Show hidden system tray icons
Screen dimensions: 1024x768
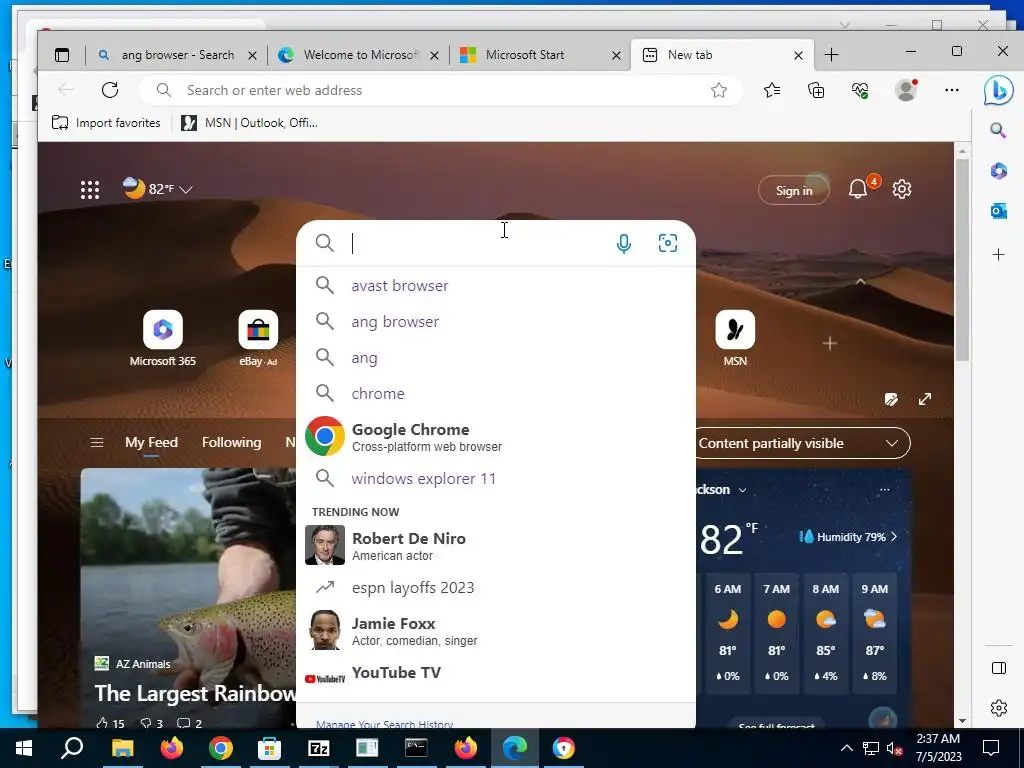click(x=846, y=748)
